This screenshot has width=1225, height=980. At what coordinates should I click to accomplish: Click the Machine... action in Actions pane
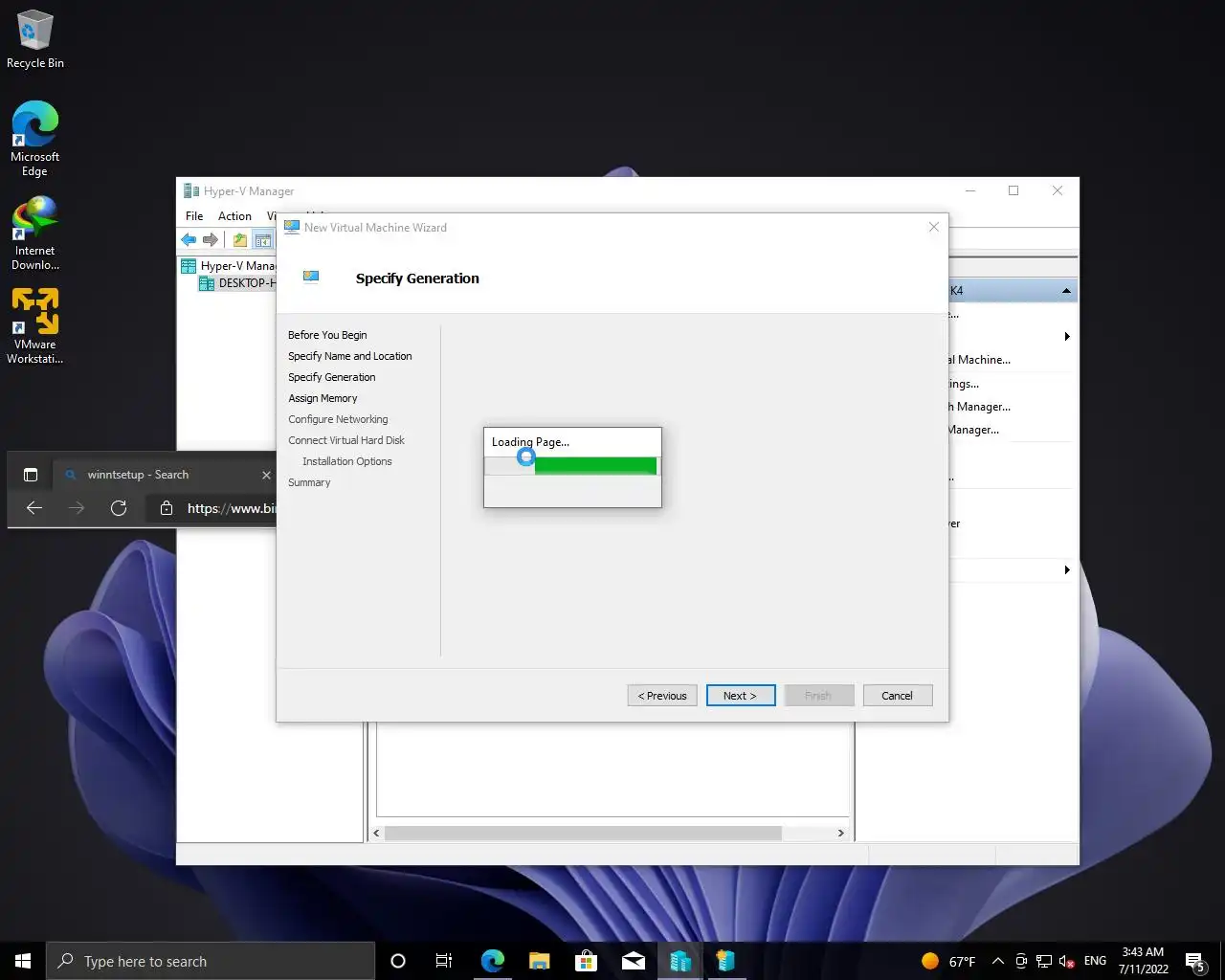tap(980, 360)
